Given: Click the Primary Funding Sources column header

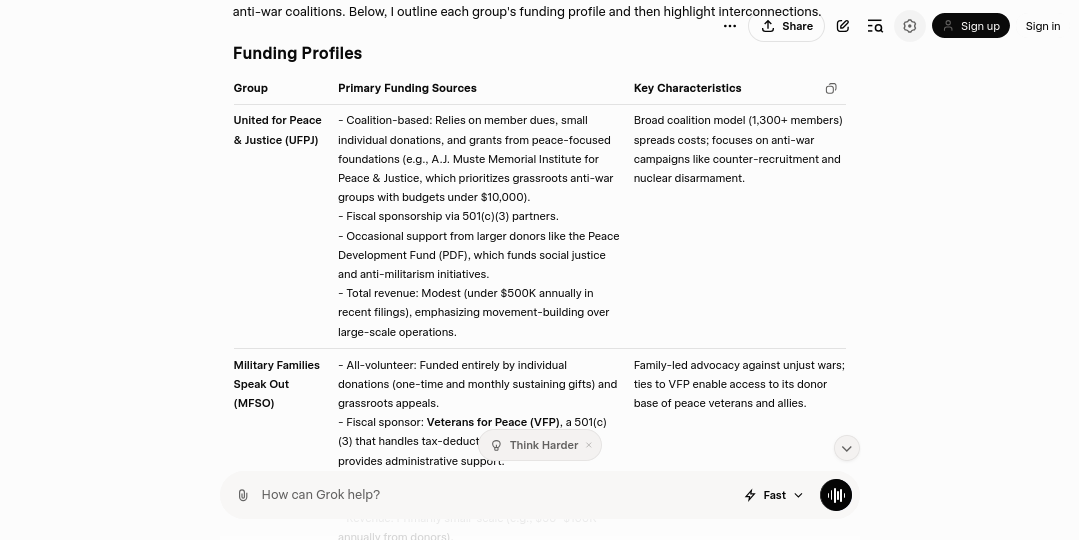Looking at the screenshot, I should 407,88.
